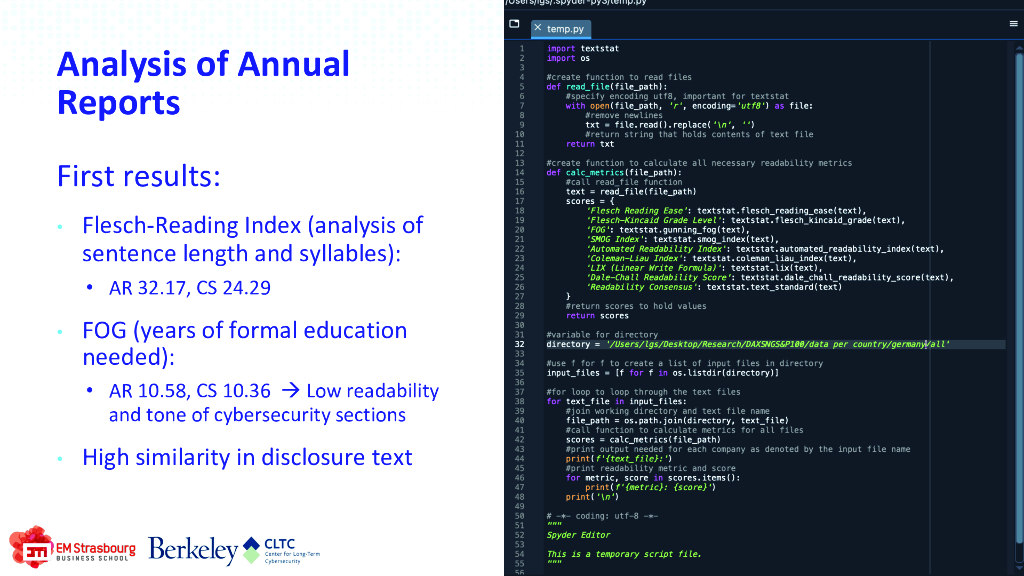Select the temp.py tab
The height and width of the screenshot is (576, 1024).
pyautogui.click(x=561, y=29)
